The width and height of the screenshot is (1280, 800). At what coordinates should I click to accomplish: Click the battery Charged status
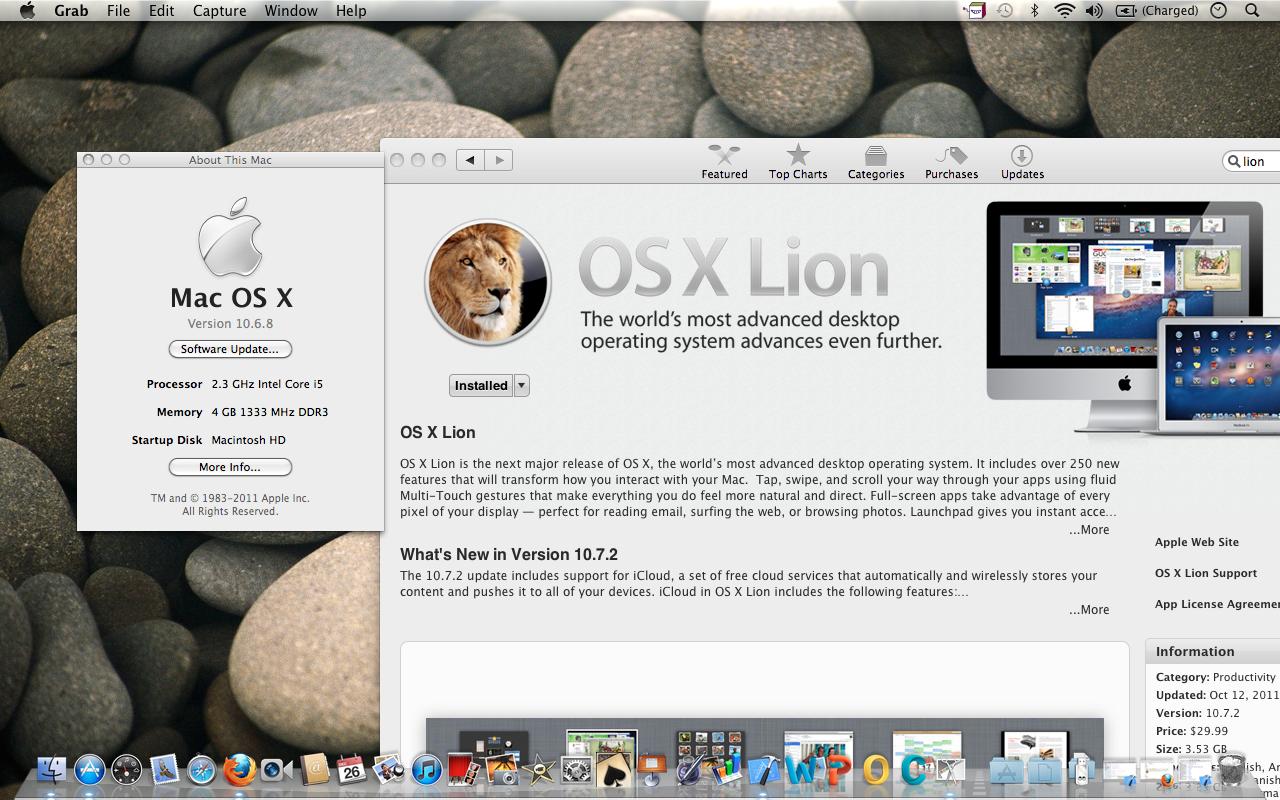pos(1156,11)
